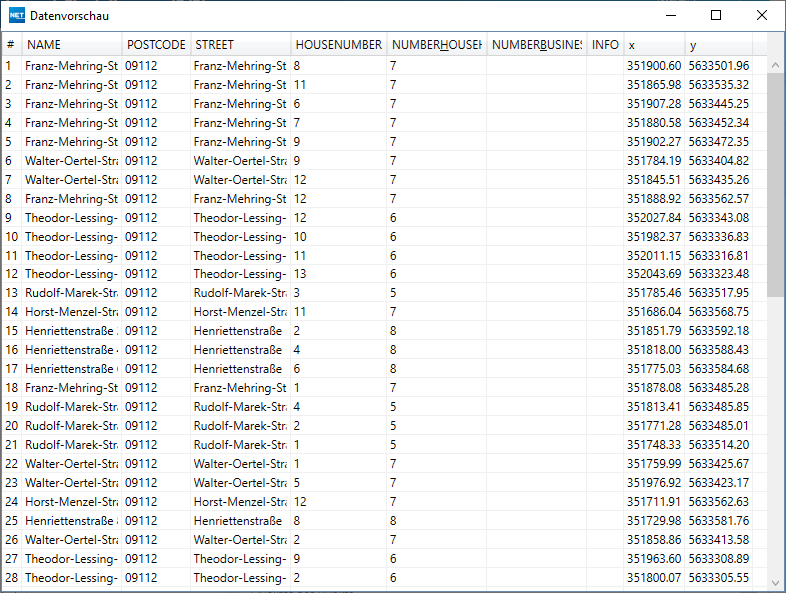Close the Datenvorschau window
Viewport: 786px width, 593px height.
[x=762, y=16]
